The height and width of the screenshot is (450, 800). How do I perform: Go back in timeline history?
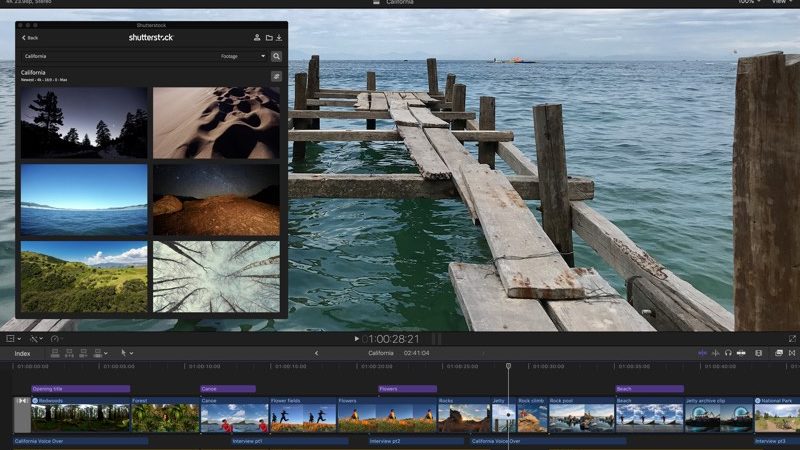click(316, 353)
